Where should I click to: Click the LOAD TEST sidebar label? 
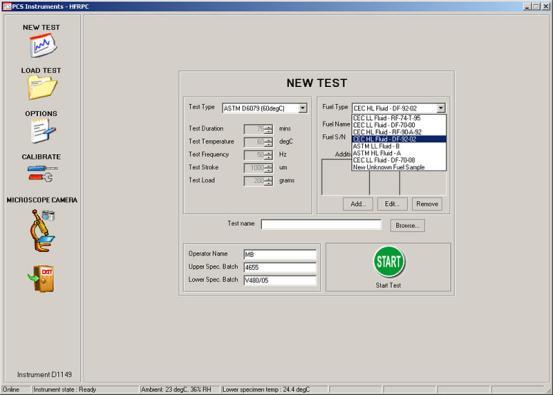41,71
